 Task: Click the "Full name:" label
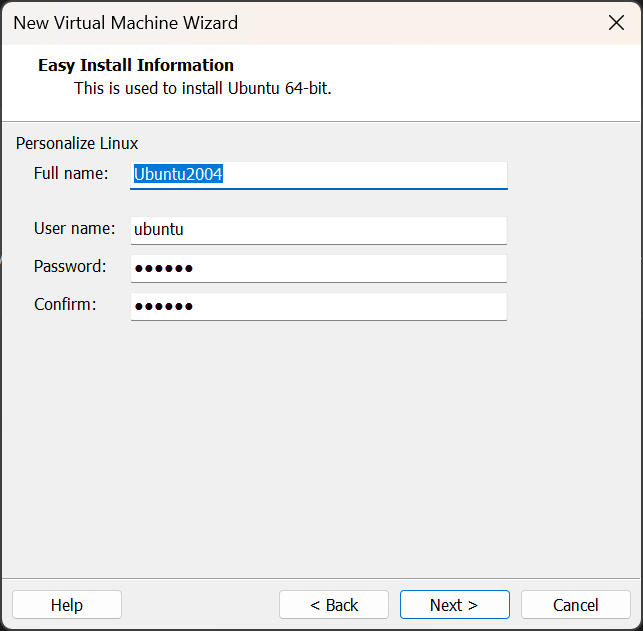point(71,174)
